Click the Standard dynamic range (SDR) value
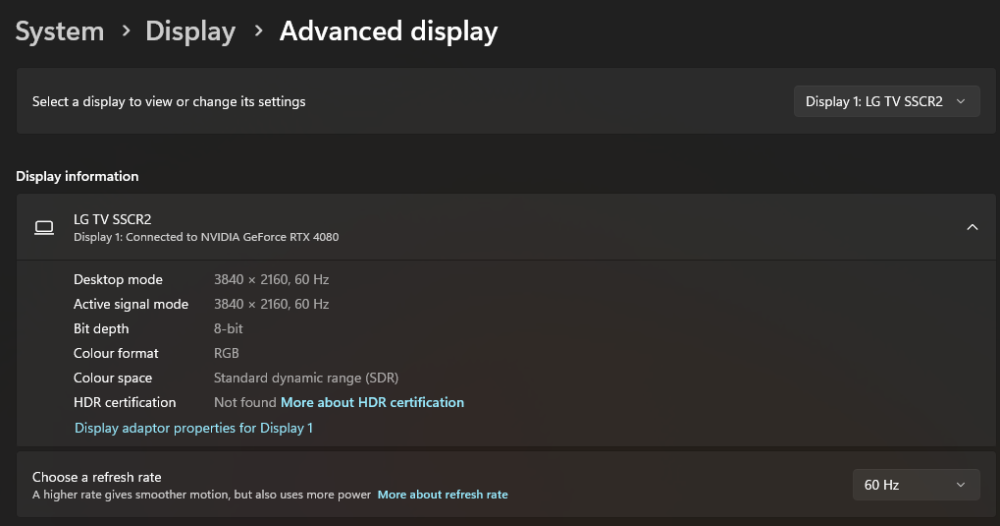 [306, 378]
